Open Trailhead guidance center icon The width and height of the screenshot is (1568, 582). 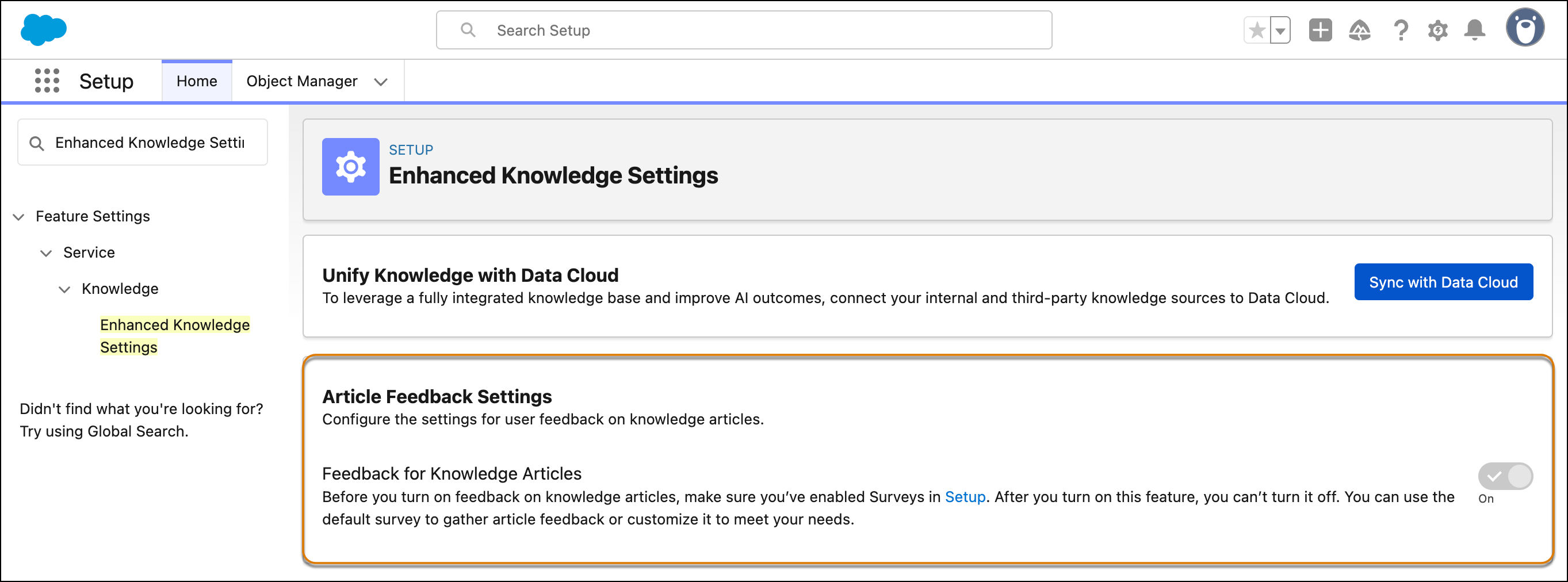coord(1359,30)
